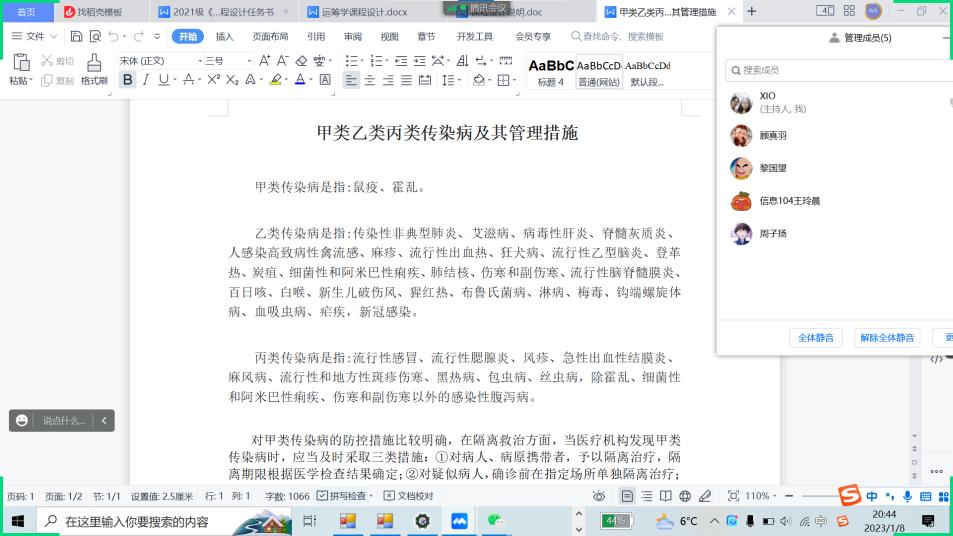Expand the font size dropdown 三号
The width and height of the screenshot is (953, 536).
coord(227,61)
